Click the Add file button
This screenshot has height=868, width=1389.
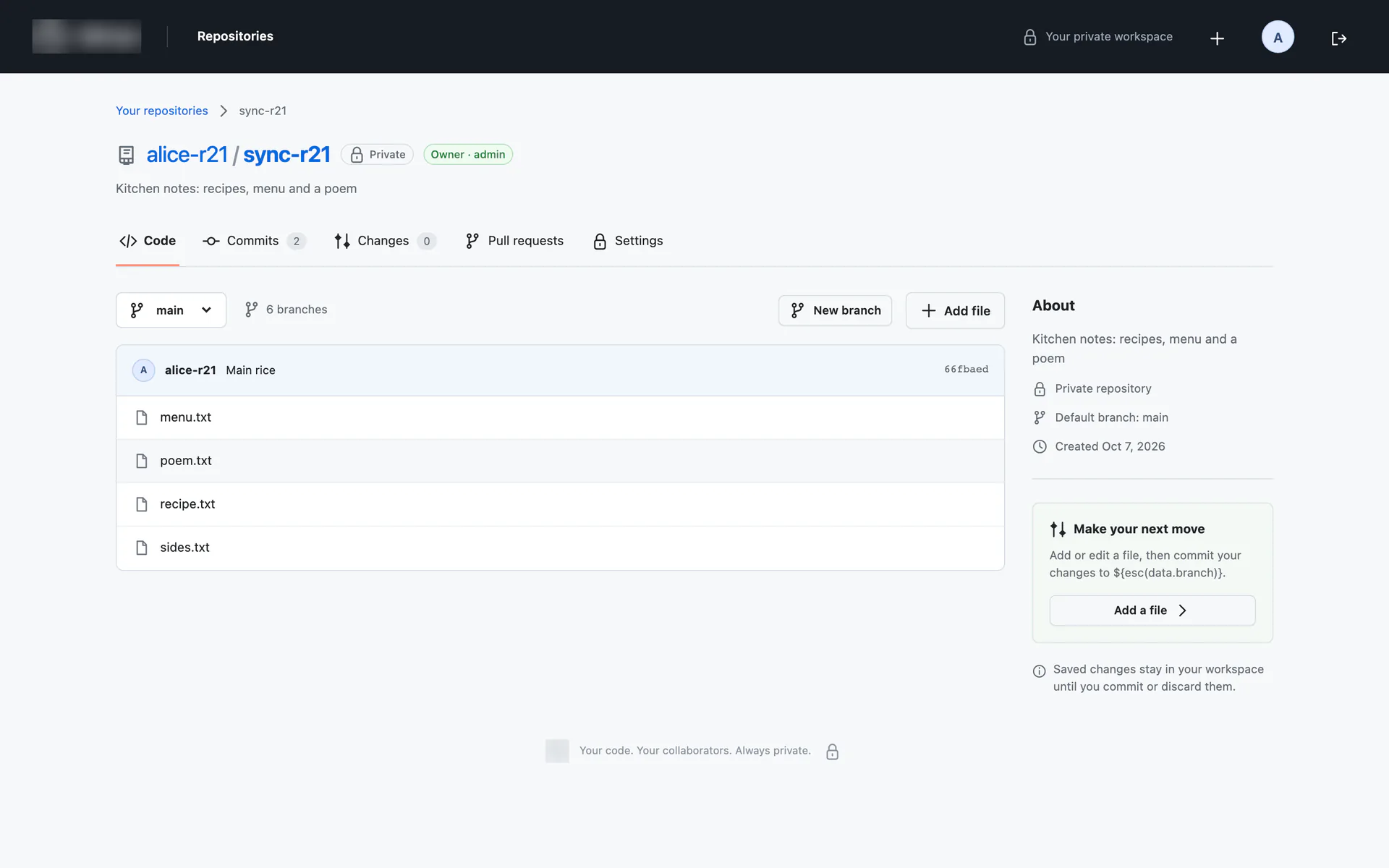click(x=955, y=310)
